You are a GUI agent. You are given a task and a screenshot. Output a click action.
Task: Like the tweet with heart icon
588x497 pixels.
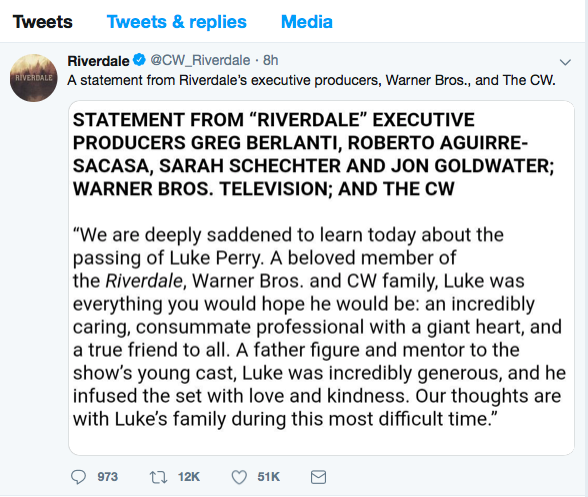(x=239, y=477)
